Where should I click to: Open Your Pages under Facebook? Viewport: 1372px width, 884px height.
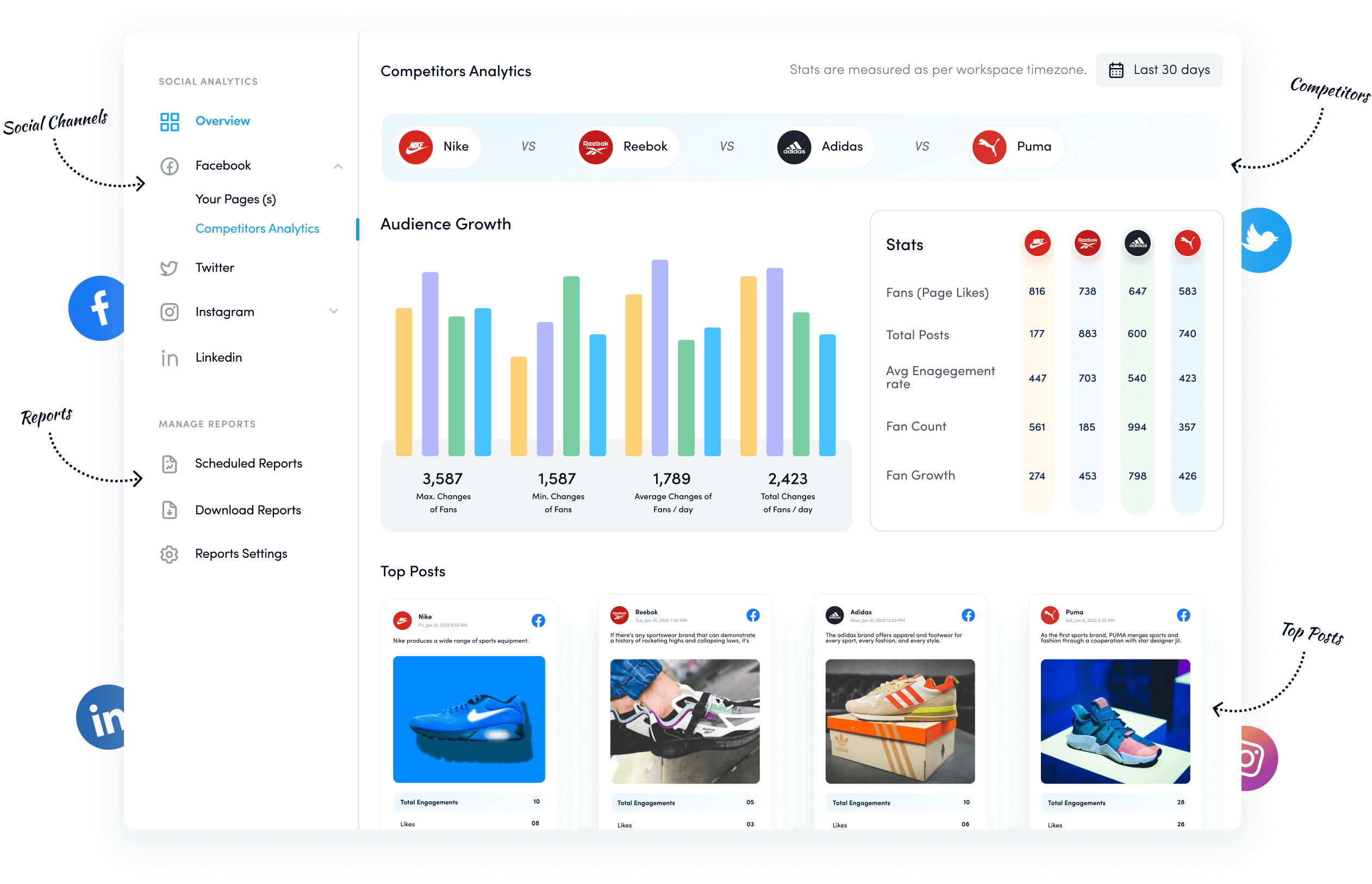pyautogui.click(x=235, y=198)
